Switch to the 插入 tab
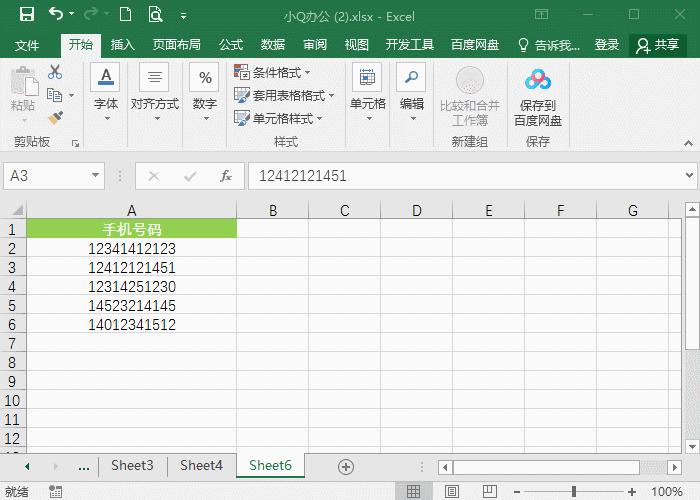 pos(122,45)
